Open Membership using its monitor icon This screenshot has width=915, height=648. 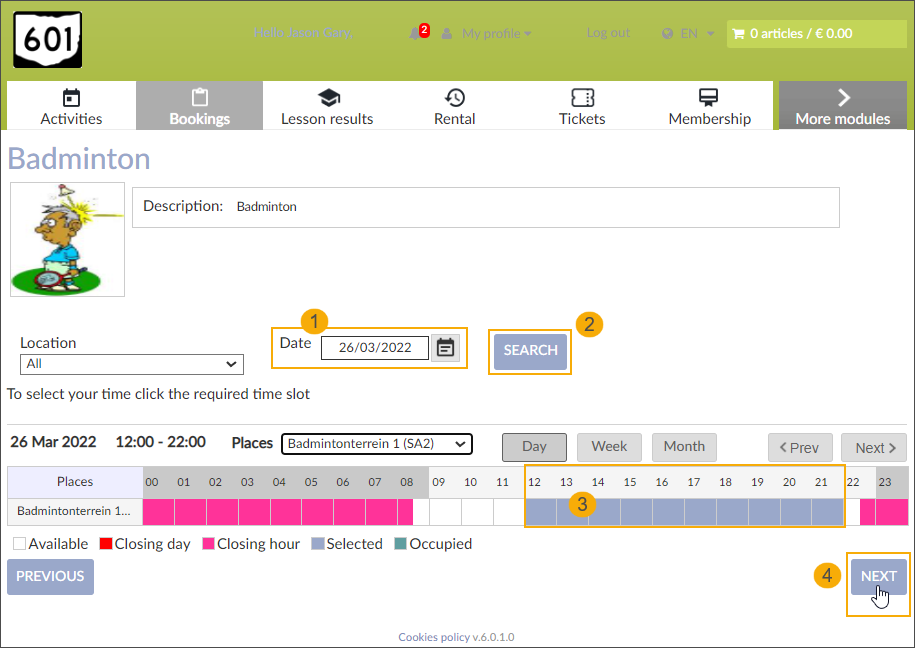click(x=709, y=98)
